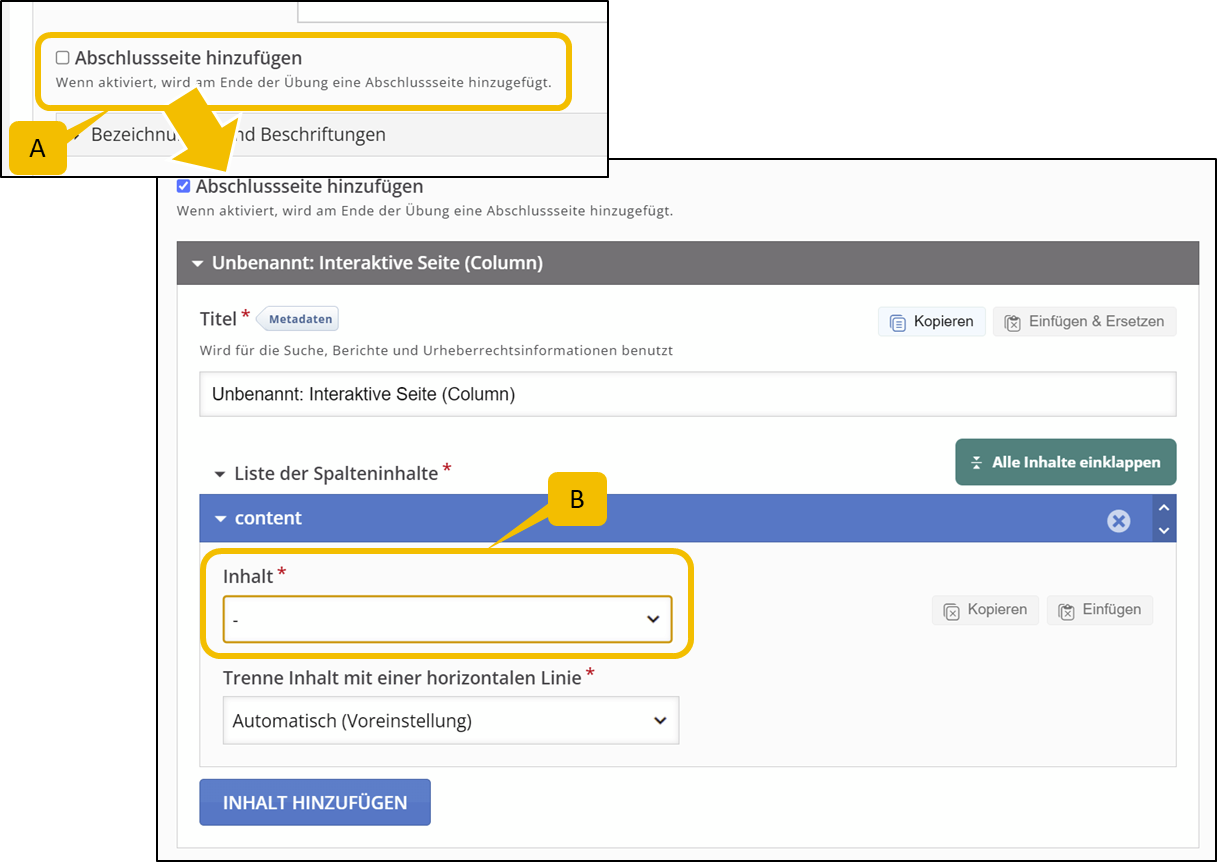Move content item up with the arrow
The width and height of the screenshot is (1217, 862).
click(1163, 508)
